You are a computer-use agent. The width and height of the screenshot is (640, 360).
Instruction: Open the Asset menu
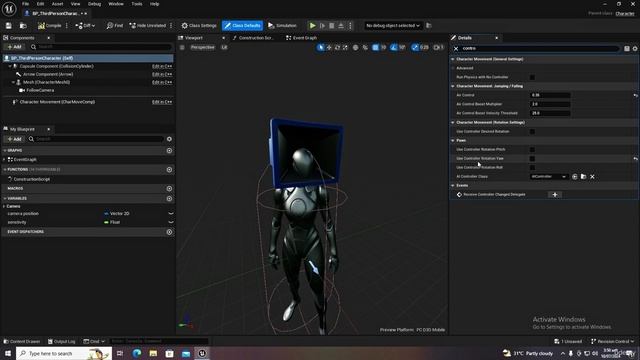pos(58,4)
